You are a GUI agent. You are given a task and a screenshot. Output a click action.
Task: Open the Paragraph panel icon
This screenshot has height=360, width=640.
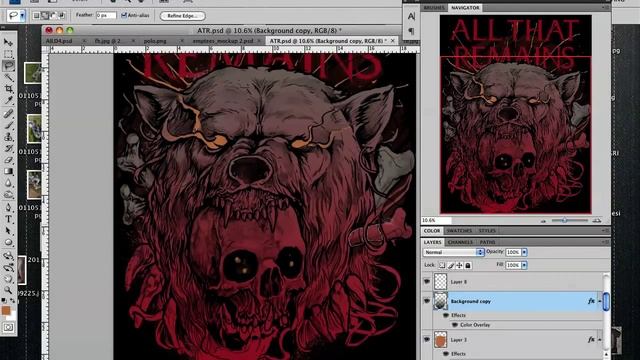[411, 31]
